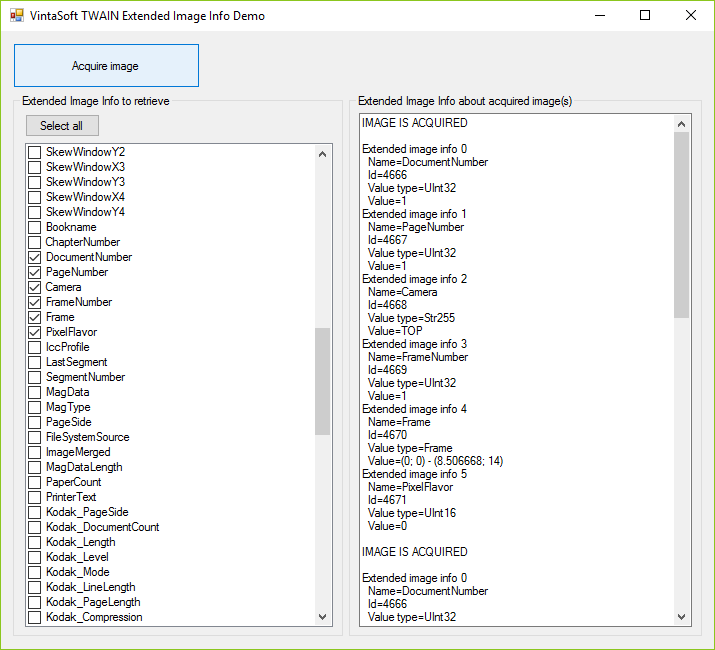
Task: Click up arrow of acquired info scrollbar
Action: click(x=682, y=123)
